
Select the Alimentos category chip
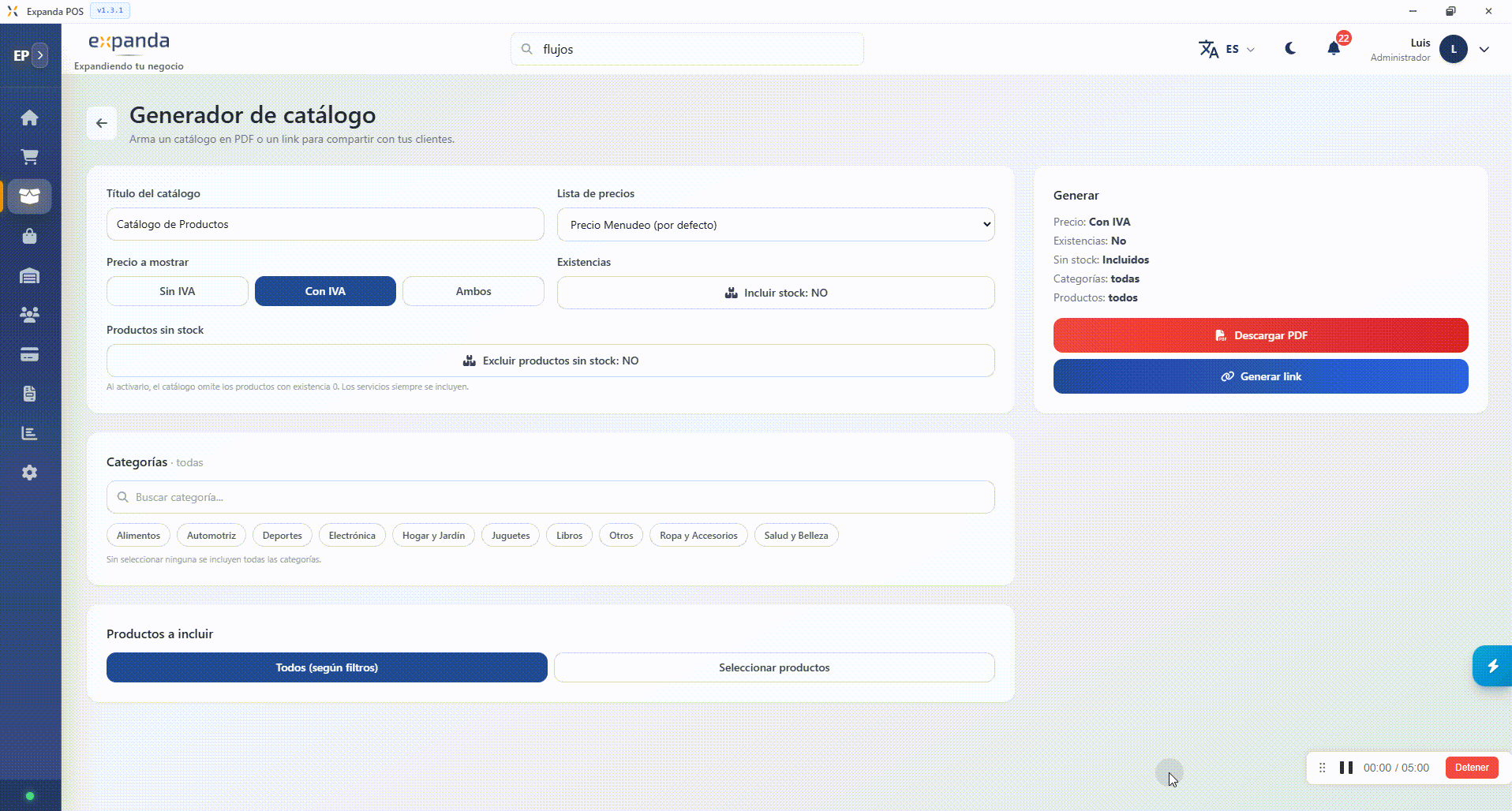(138, 536)
